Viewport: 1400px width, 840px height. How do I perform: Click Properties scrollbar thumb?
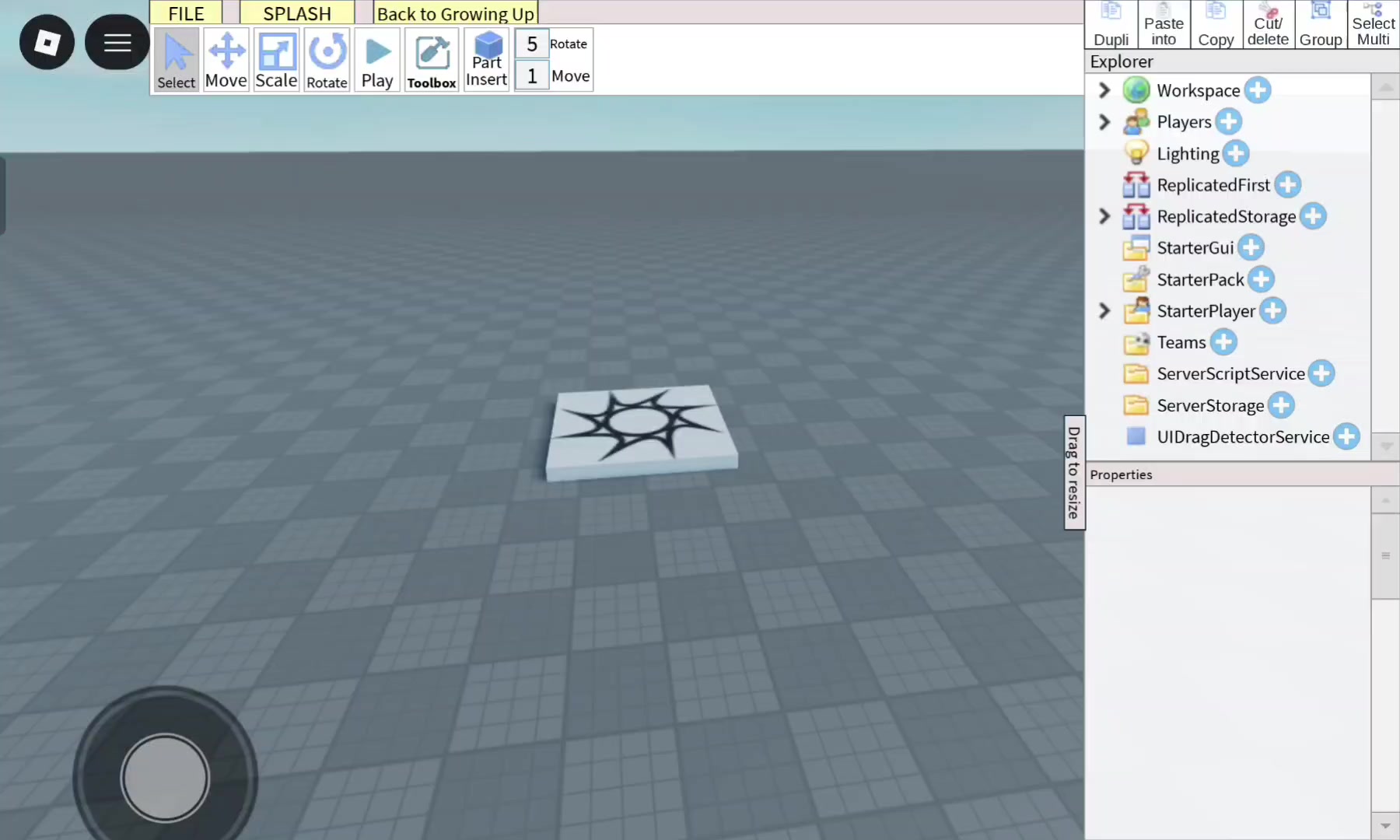1385,555
